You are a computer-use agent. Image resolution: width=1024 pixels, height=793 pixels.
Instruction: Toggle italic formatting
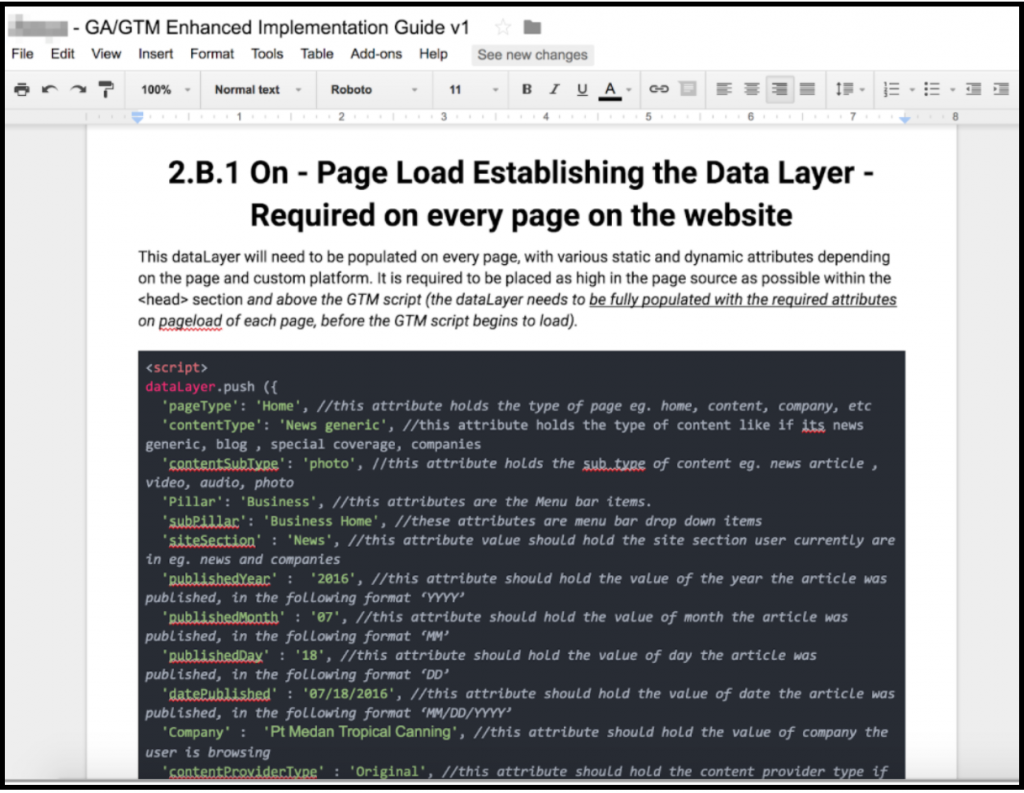coord(554,90)
